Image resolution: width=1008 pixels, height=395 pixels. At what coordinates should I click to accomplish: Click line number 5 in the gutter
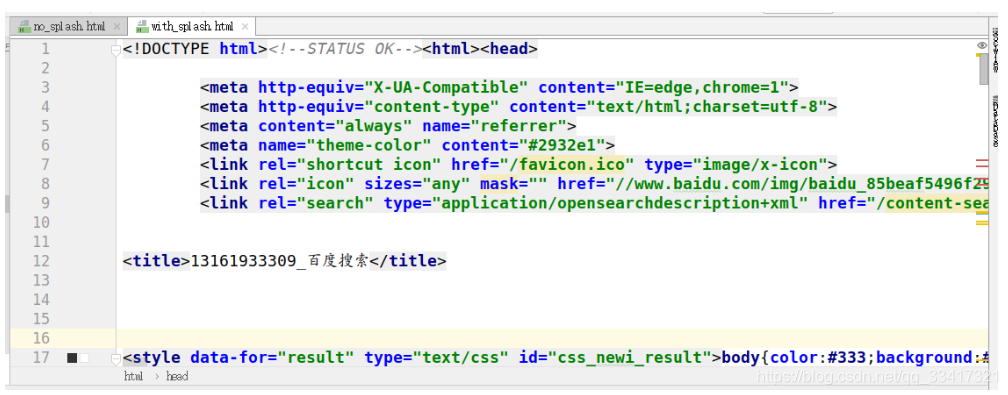click(x=45, y=126)
